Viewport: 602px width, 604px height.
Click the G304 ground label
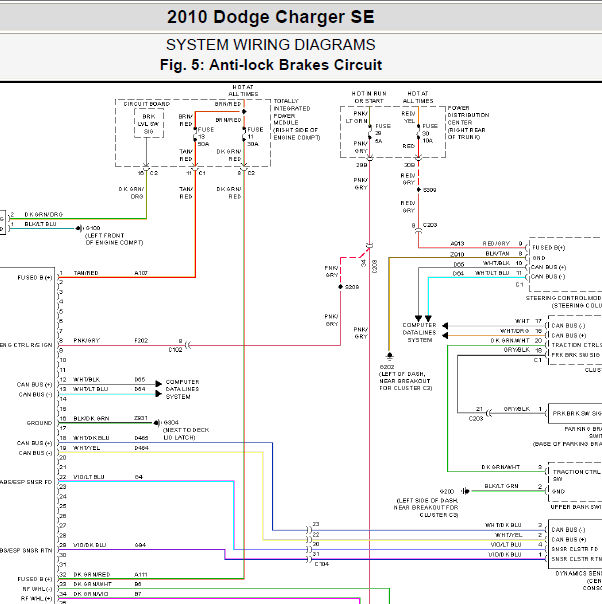point(171,423)
